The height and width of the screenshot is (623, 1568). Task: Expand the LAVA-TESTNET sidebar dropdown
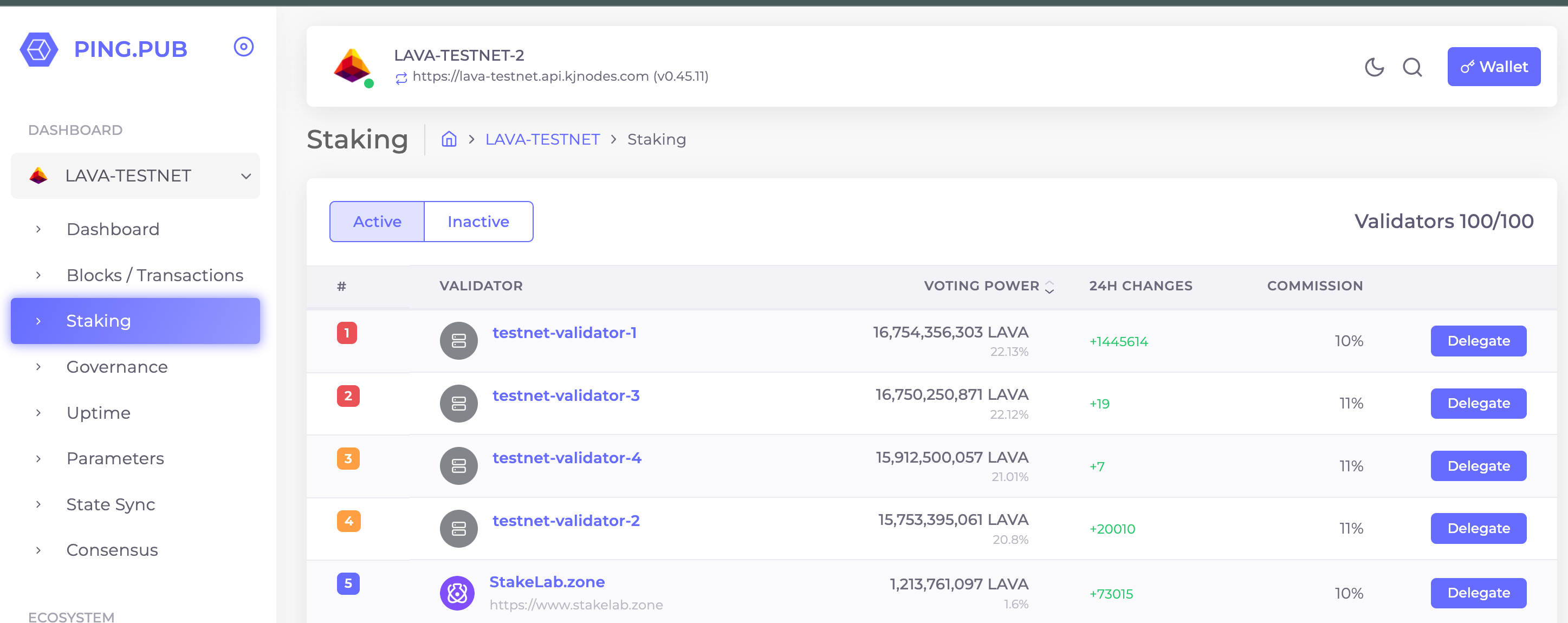[x=135, y=176]
